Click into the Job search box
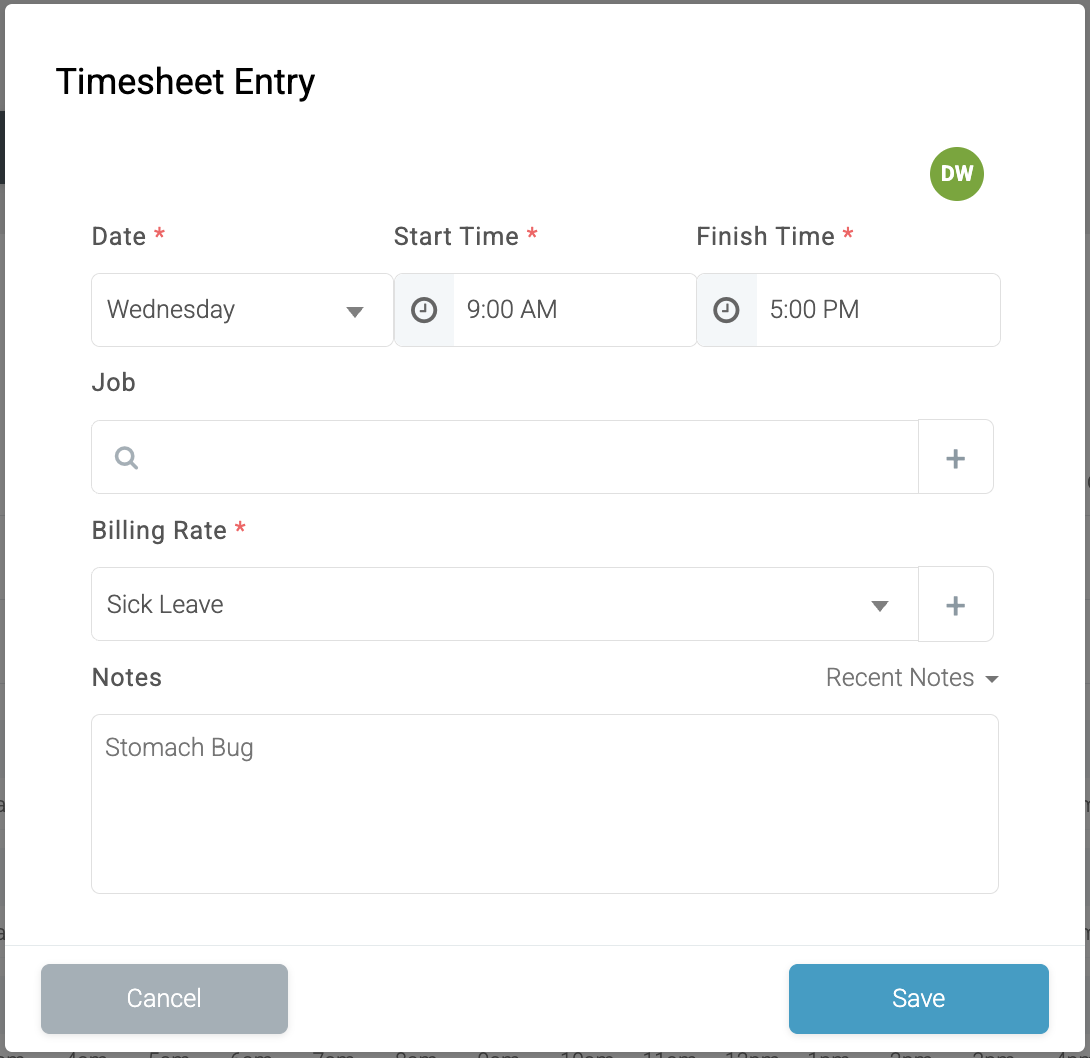This screenshot has height=1058, width=1090. (505, 457)
